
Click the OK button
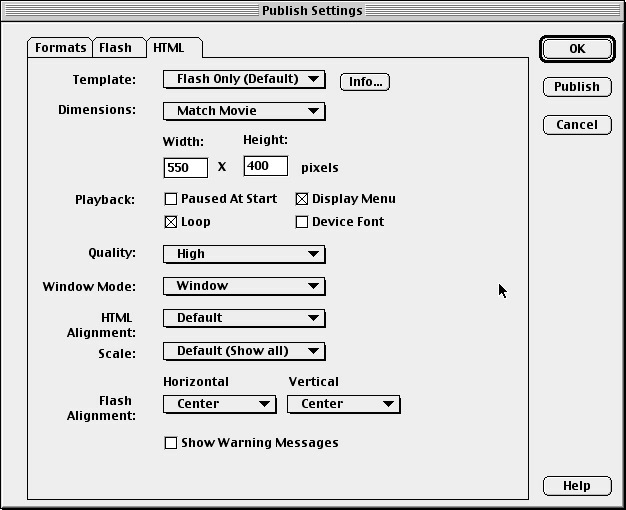[x=577, y=49]
